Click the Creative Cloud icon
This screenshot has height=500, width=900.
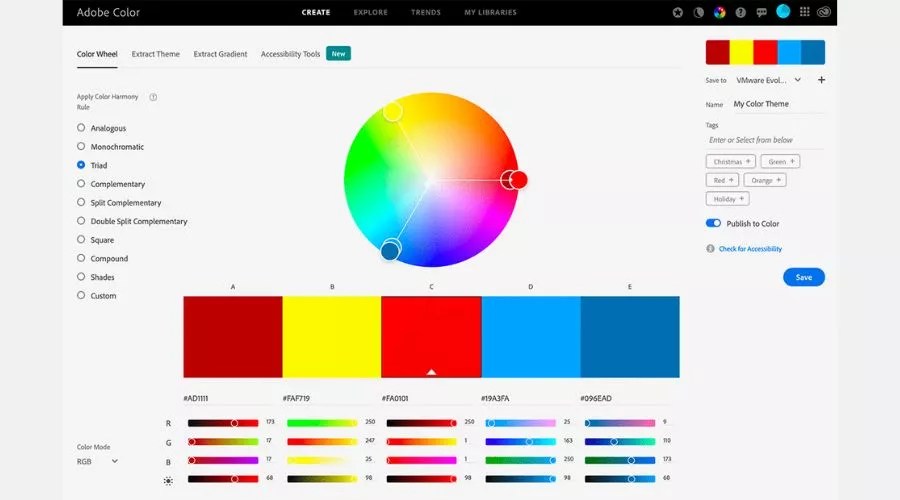pyautogui.click(x=824, y=12)
